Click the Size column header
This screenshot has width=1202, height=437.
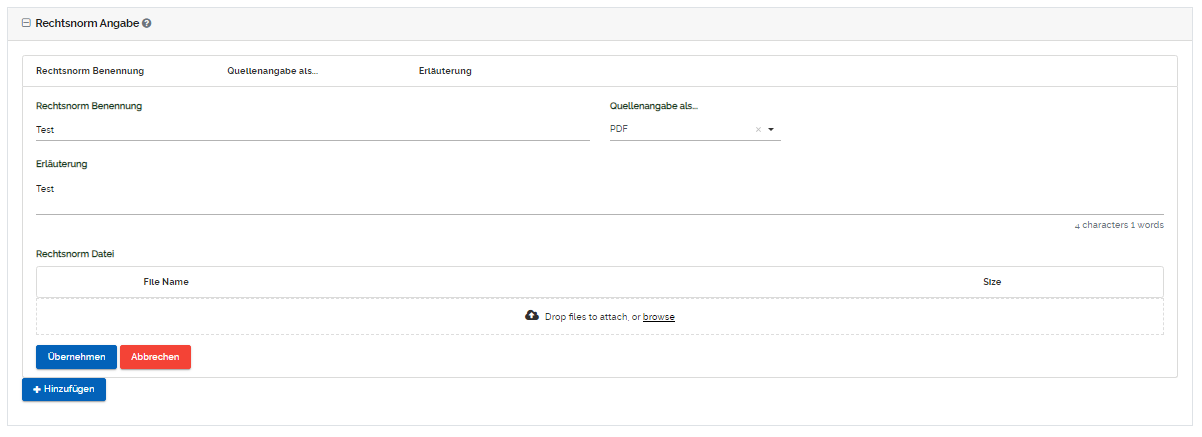click(992, 282)
